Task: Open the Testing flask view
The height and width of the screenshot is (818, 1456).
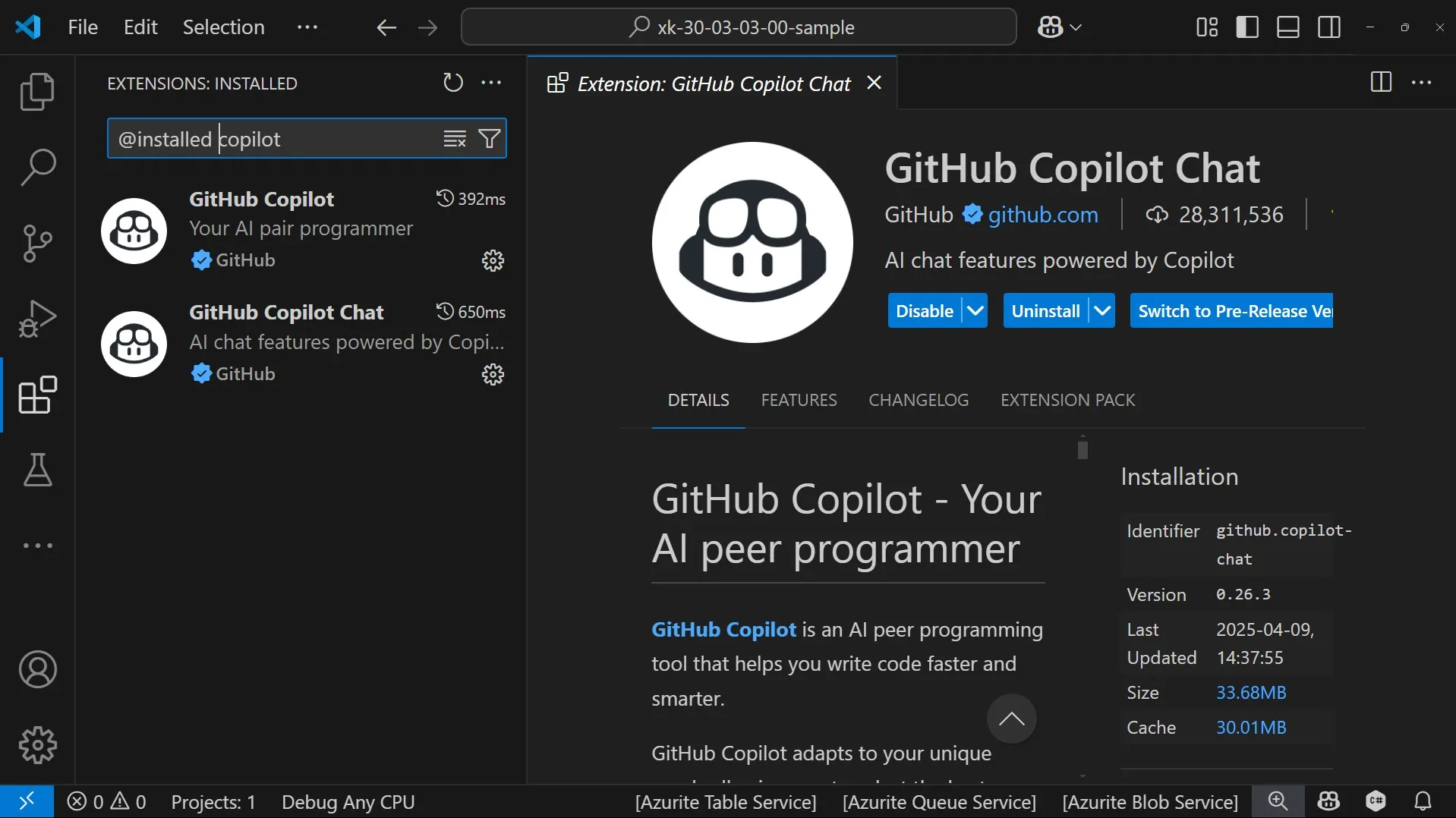Action: (37, 470)
